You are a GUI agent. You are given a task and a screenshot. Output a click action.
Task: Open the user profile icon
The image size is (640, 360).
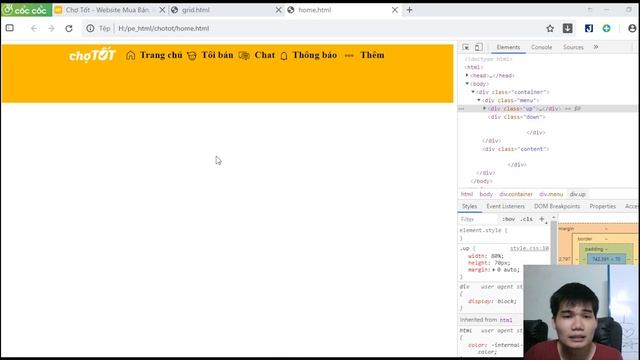click(x=632, y=28)
